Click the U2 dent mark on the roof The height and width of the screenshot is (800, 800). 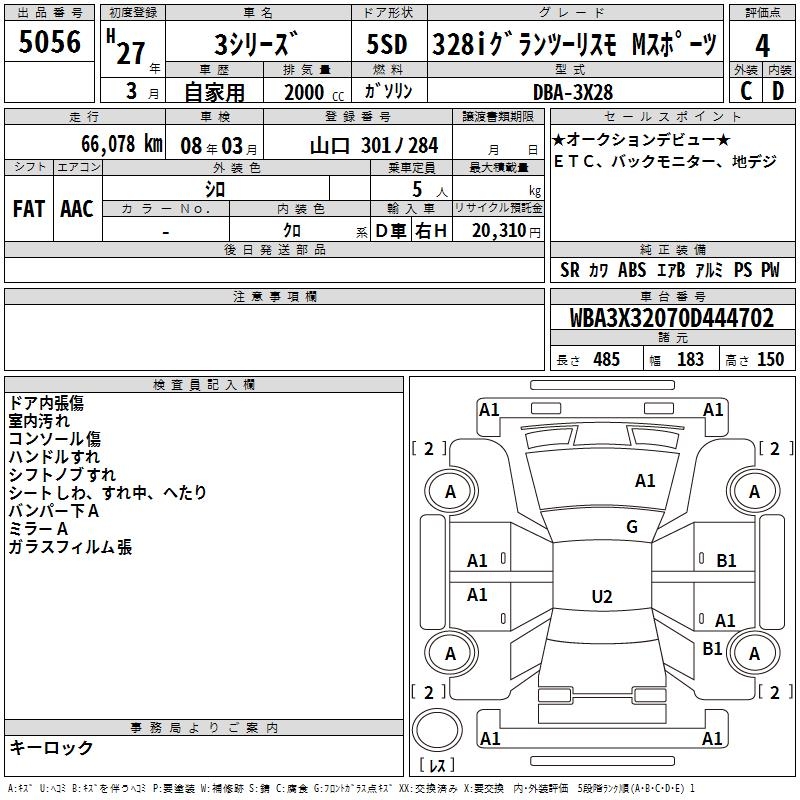pyautogui.click(x=602, y=596)
